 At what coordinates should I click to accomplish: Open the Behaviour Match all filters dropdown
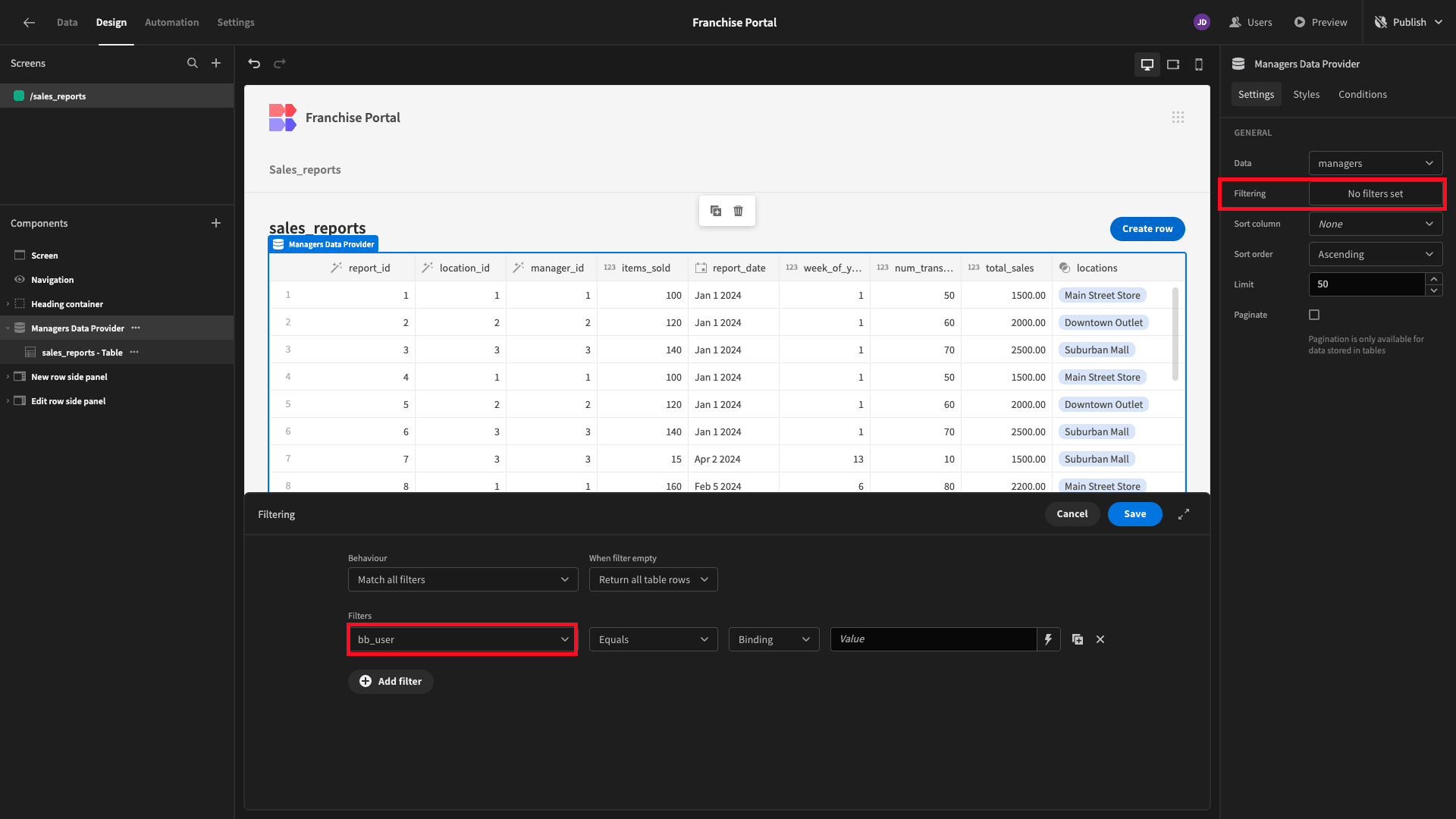pyautogui.click(x=463, y=579)
